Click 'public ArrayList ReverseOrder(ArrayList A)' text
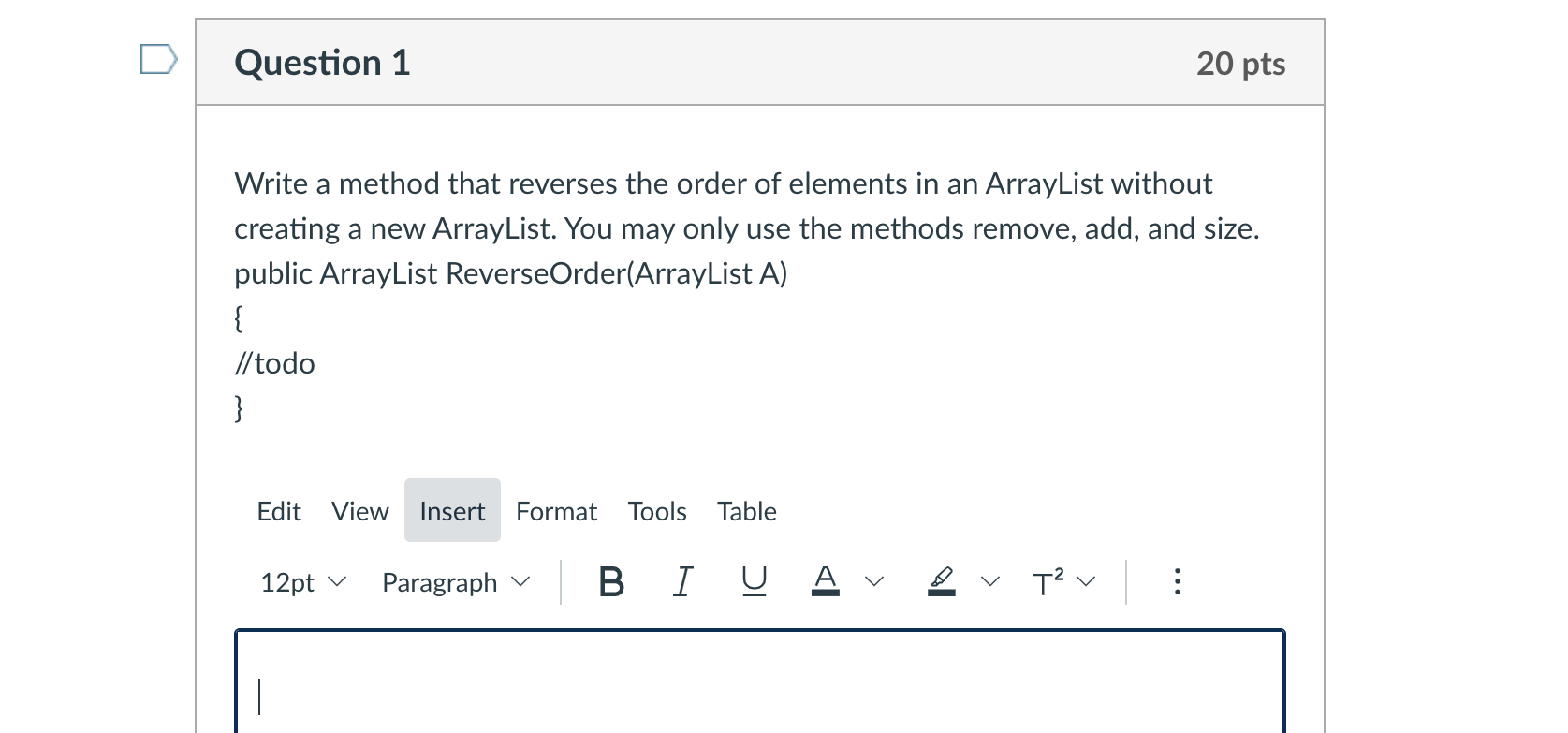 coord(511,273)
